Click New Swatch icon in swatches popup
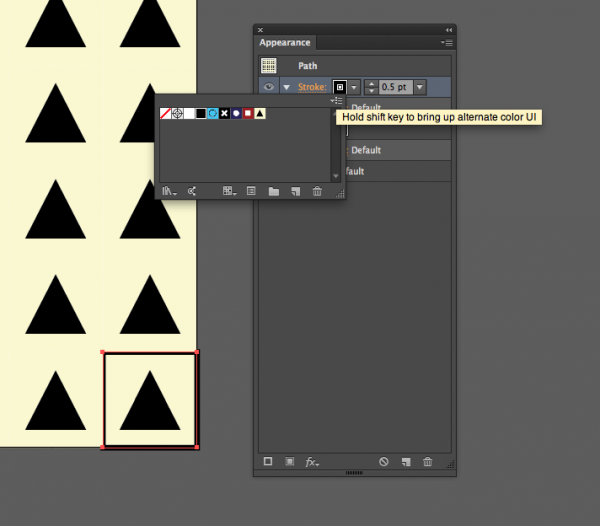Image resolution: width=600 pixels, height=526 pixels. [295, 191]
